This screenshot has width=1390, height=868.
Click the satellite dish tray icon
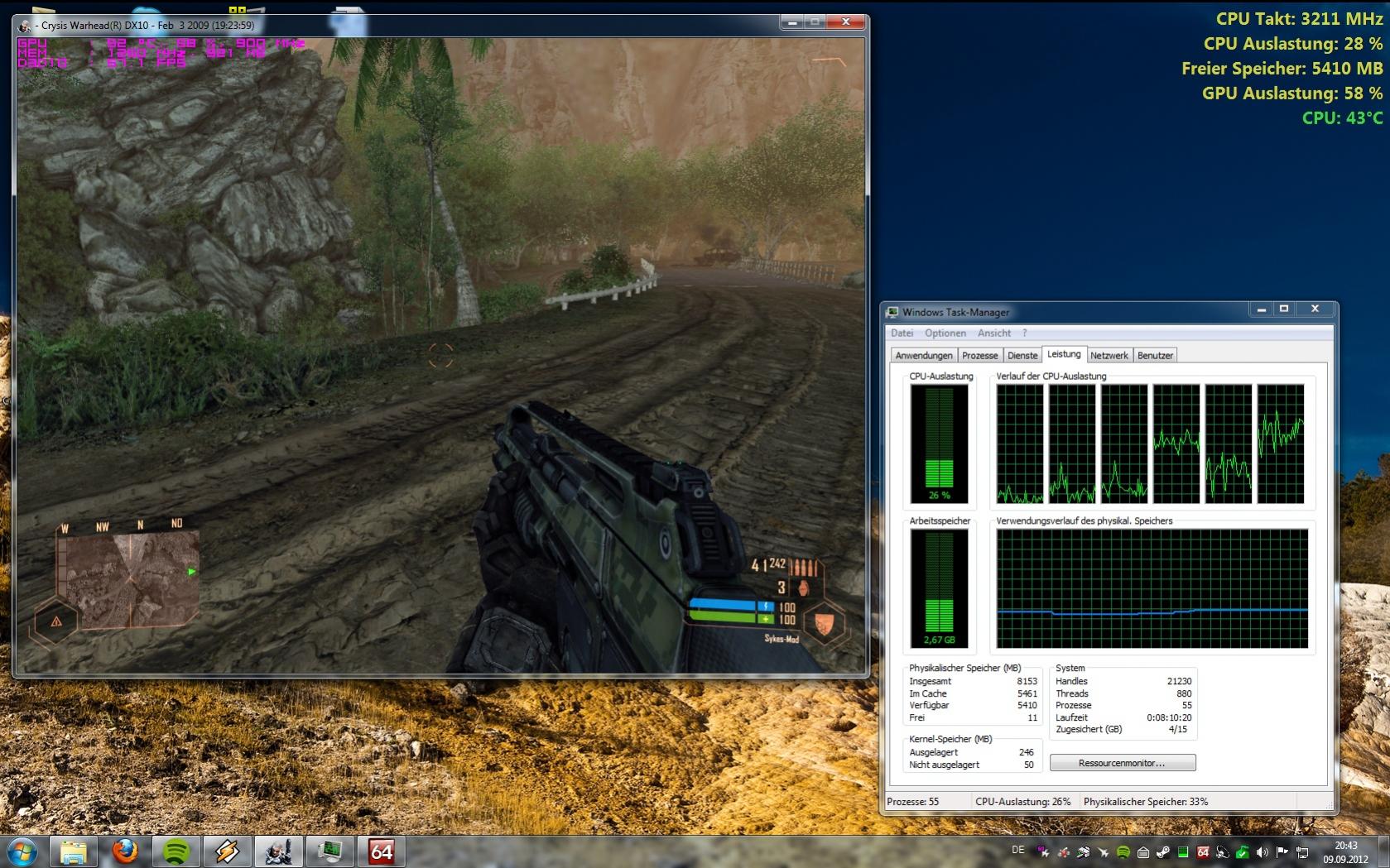(1223, 851)
